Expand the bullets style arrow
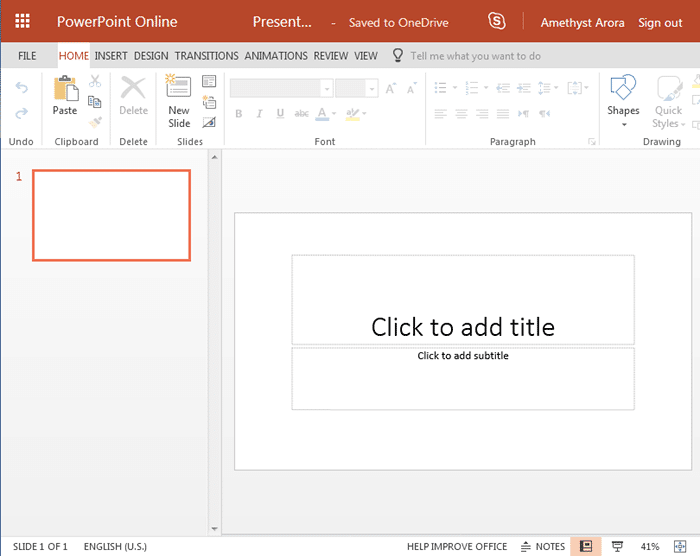This screenshot has height=556, width=700. 455,88
